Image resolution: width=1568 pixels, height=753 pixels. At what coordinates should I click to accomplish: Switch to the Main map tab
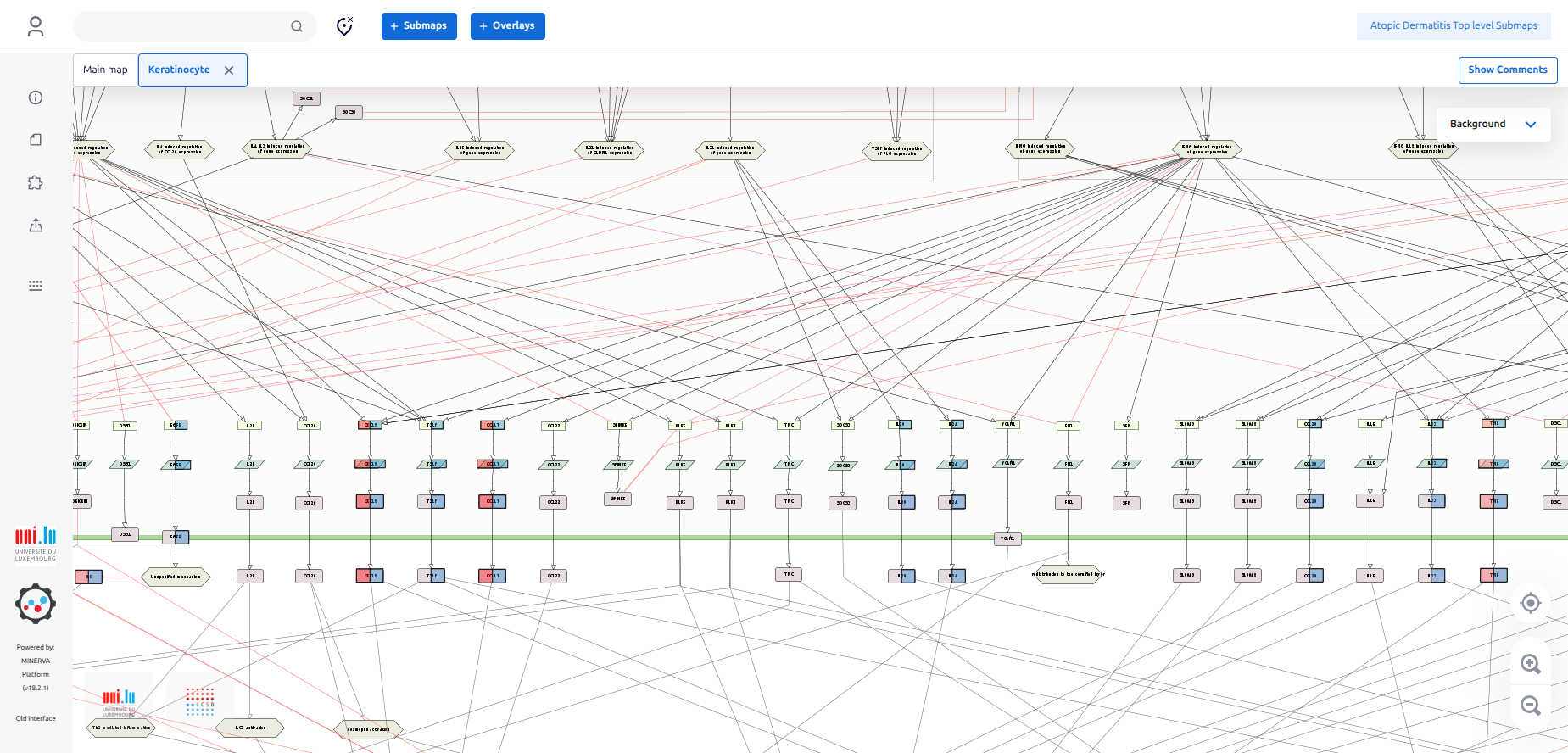[105, 70]
